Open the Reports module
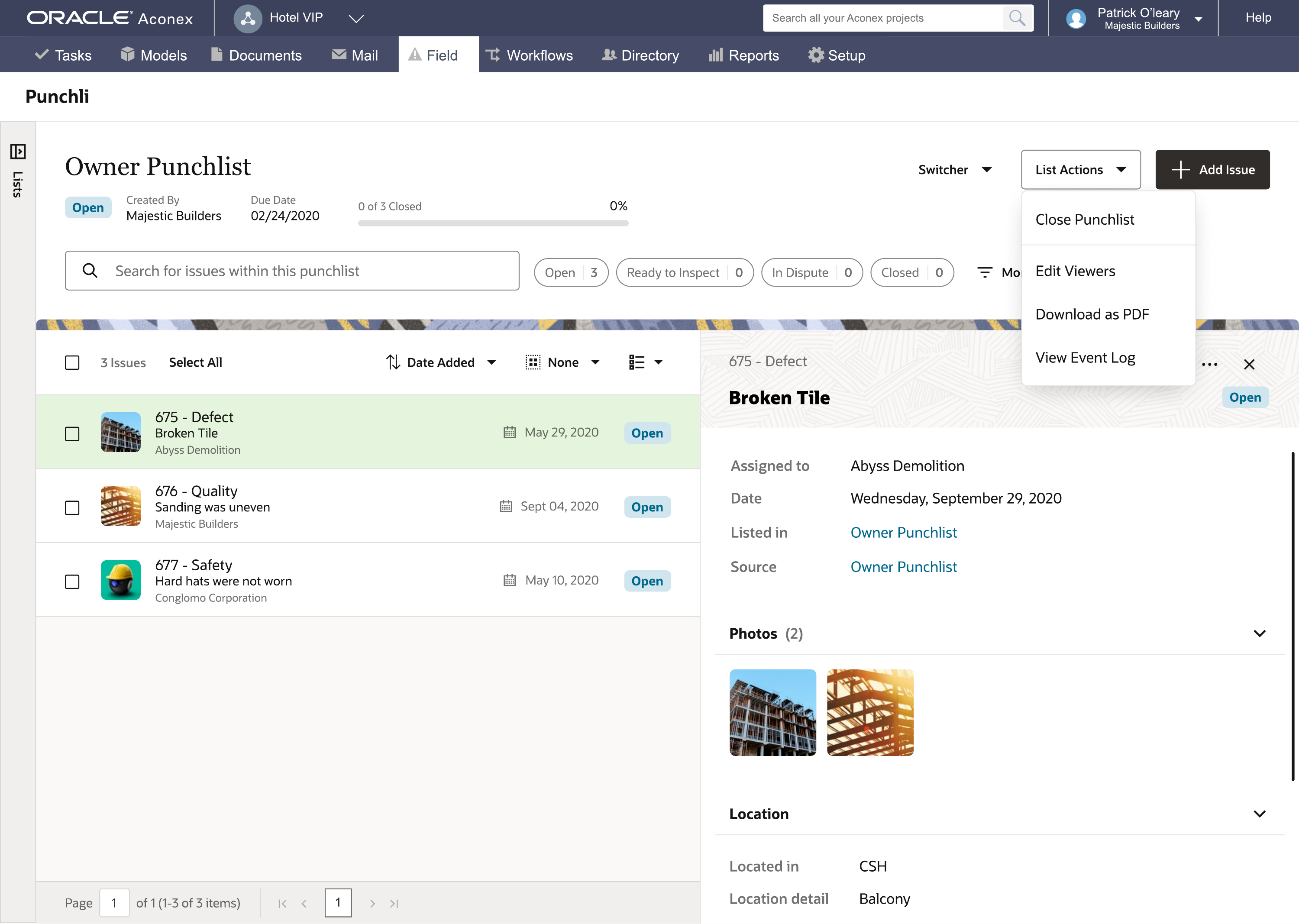Screen dimensions: 1299x924 [x=743, y=55]
